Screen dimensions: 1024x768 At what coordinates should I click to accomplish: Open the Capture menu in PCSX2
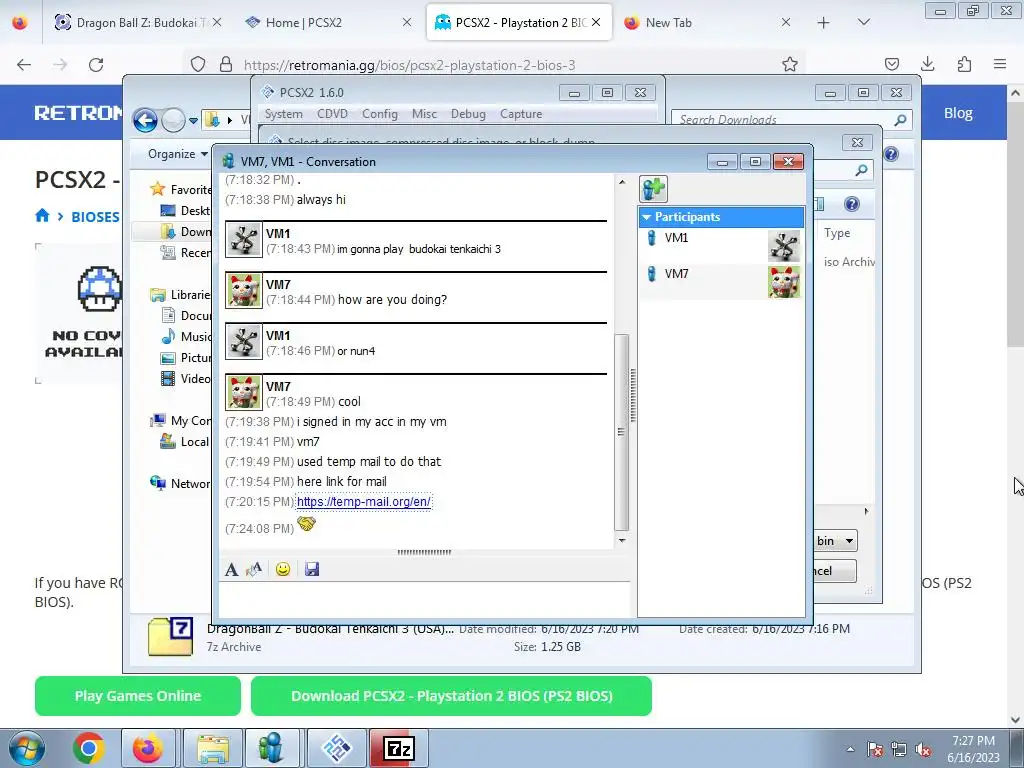[x=521, y=114]
